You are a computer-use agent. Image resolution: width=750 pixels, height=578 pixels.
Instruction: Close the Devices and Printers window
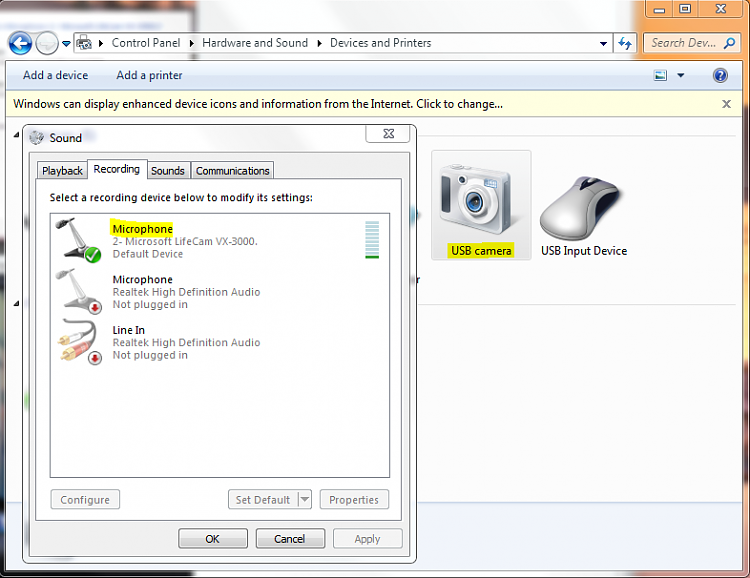point(721,9)
